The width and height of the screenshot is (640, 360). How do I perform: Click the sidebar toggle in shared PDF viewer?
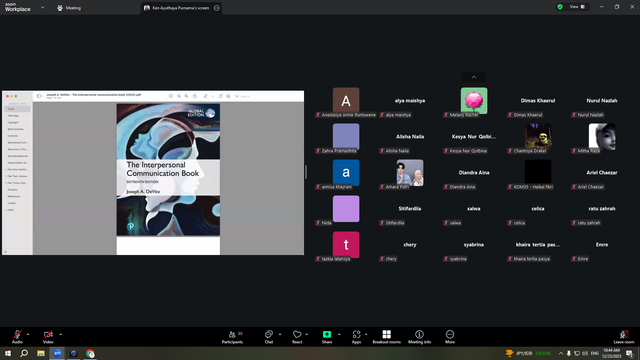pyautogui.click(x=39, y=96)
